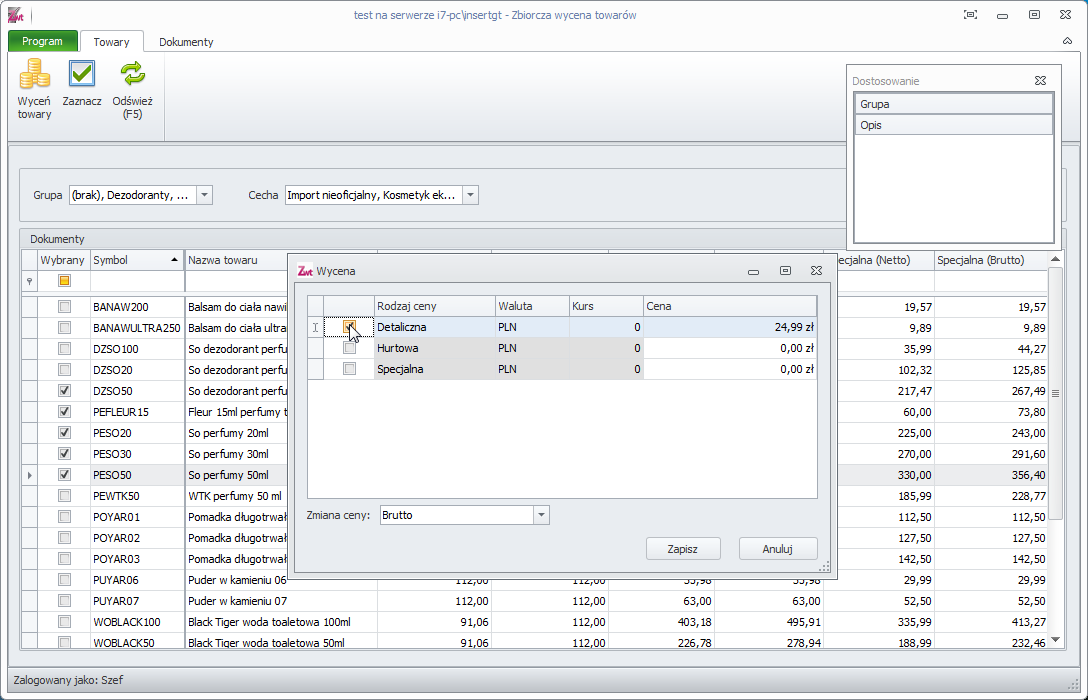
Task: Click the grid scrollbar down arrow
Action: 1055,640
